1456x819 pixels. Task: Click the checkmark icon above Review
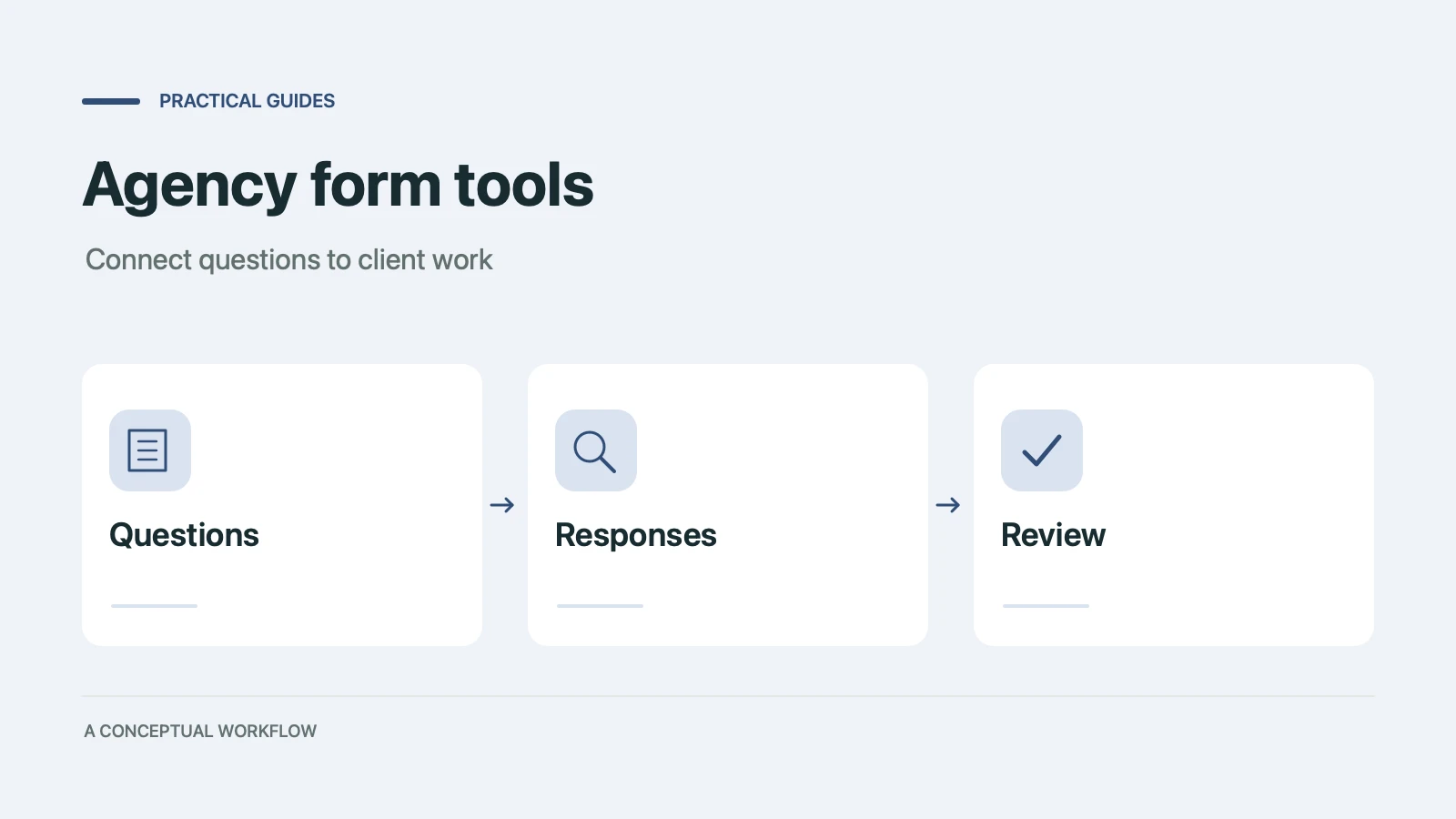click(1042, 450)
